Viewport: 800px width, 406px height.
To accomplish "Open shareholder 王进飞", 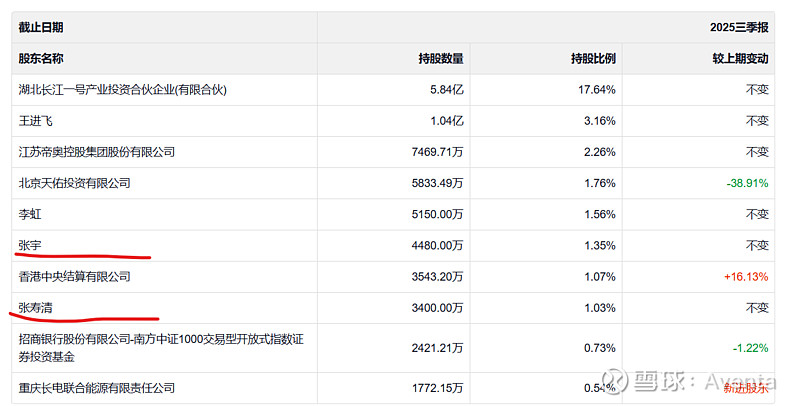I will coord(35,121).
